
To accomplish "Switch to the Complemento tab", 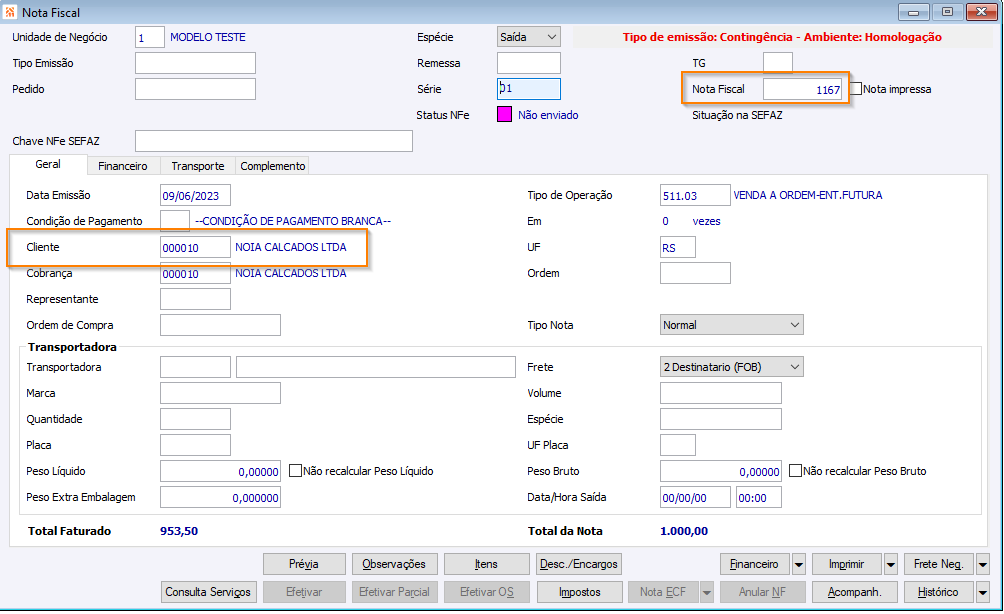I will (273, 166).
